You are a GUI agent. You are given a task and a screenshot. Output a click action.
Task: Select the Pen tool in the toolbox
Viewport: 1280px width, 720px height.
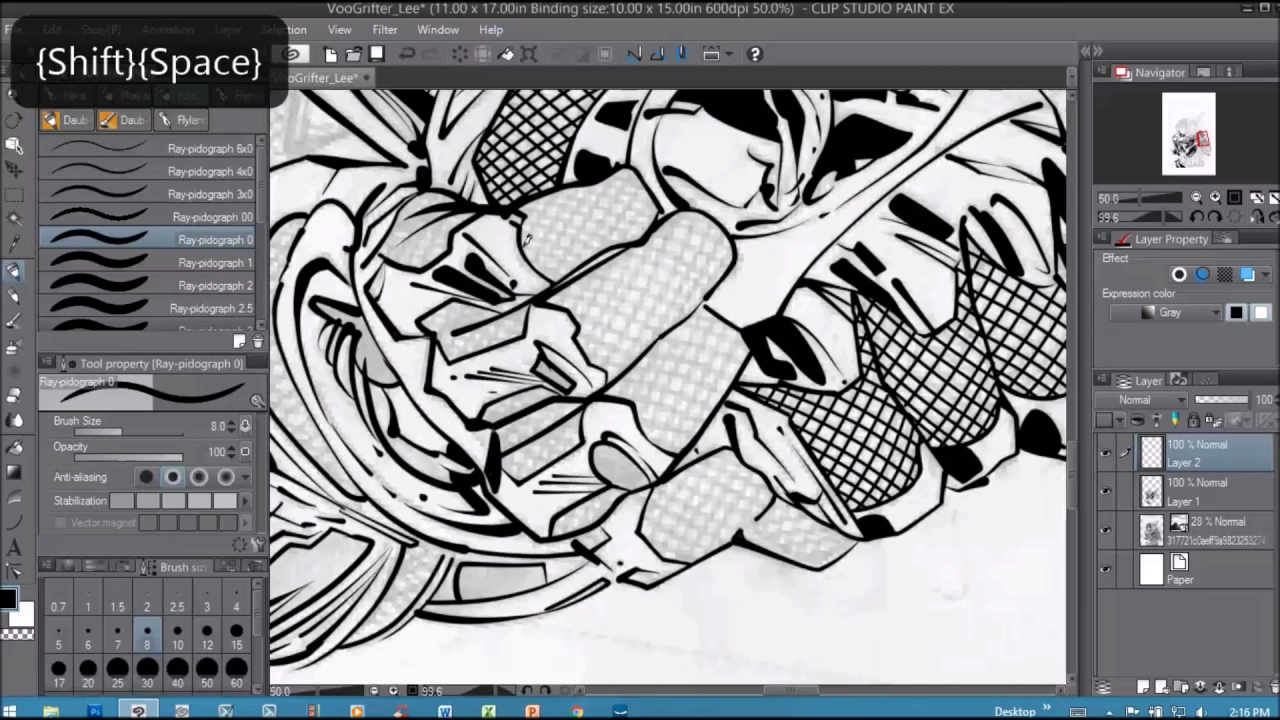coord(14,272)
